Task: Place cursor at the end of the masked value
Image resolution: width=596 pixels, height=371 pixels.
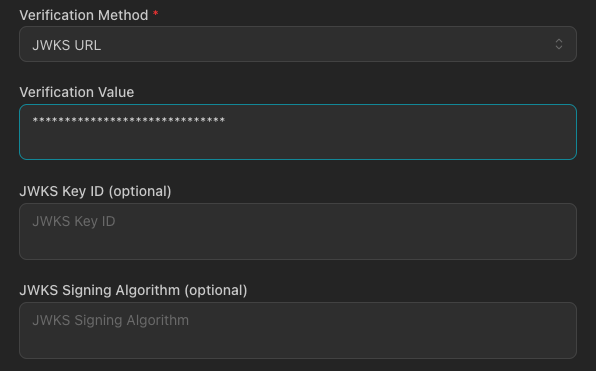Action: click(x=226, y=121)
